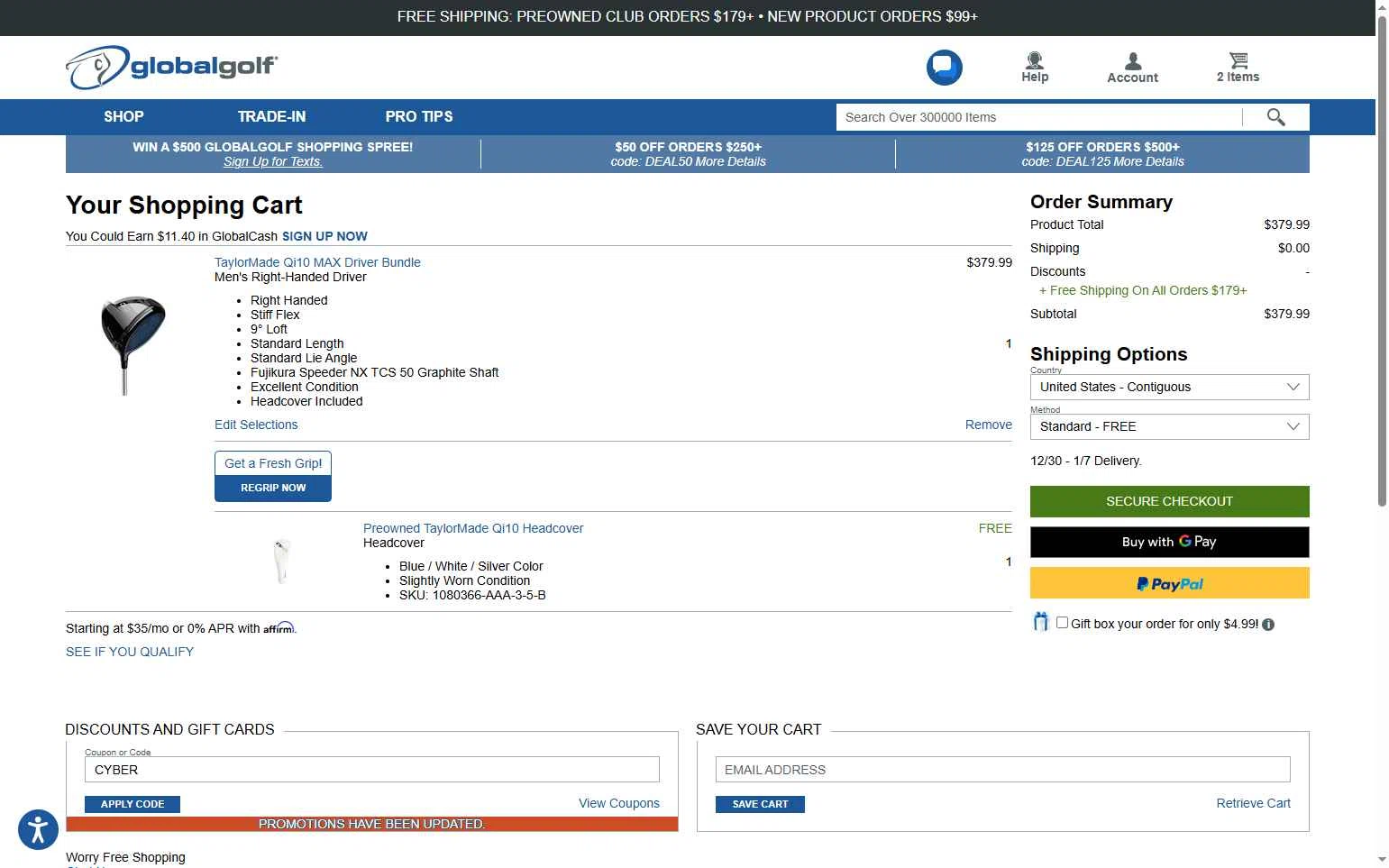Viewport: 1389px width, 868px height.
Task: Open the cart icon showing 2 Items
Action: click(1238, 67)
